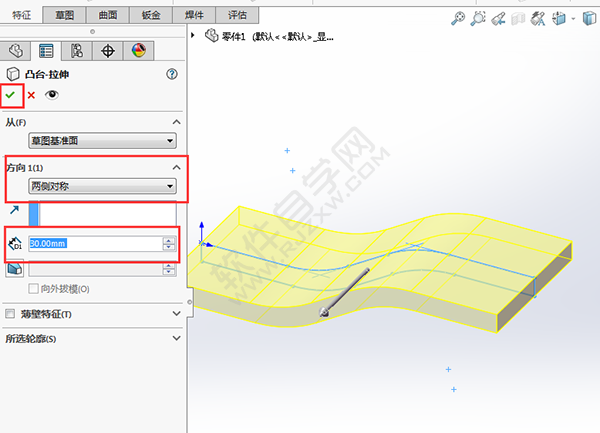The image size is (600, 433).
Task: Switch to the PropertyManager tab icon
Action: [x=46, y=50]
